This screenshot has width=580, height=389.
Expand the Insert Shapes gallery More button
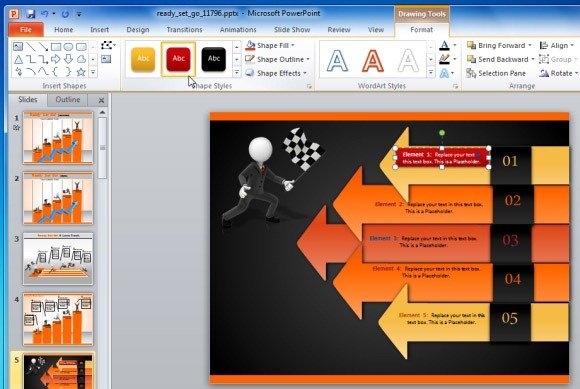93,72
